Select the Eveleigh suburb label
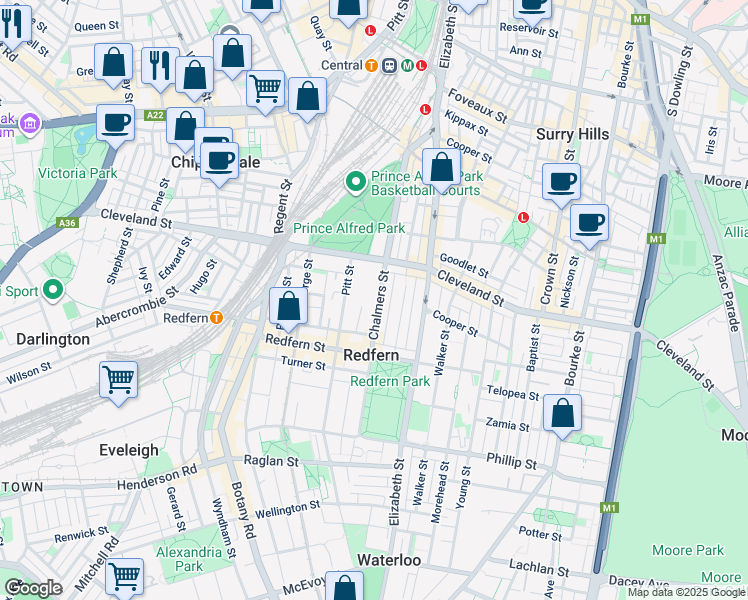 tap(129, 450)
